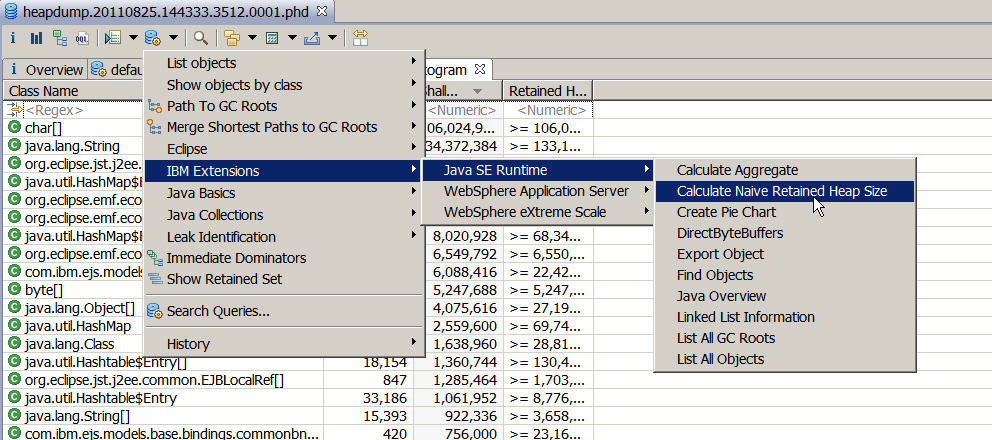992x440 pixels.
Task: Open the Java Basics submenu
Action: coord(283,193)
